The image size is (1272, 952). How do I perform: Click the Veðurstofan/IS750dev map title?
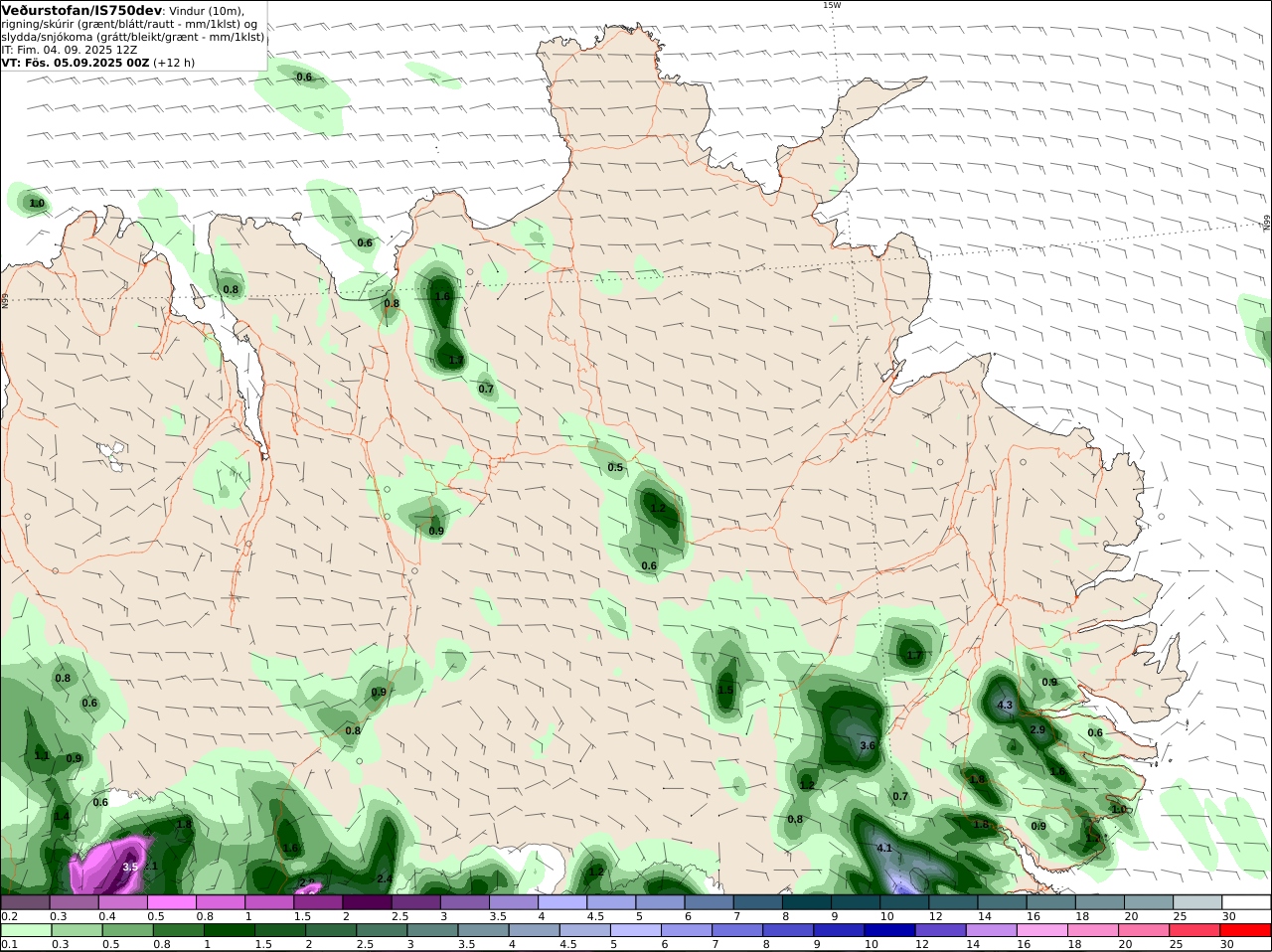coord(81,10)
